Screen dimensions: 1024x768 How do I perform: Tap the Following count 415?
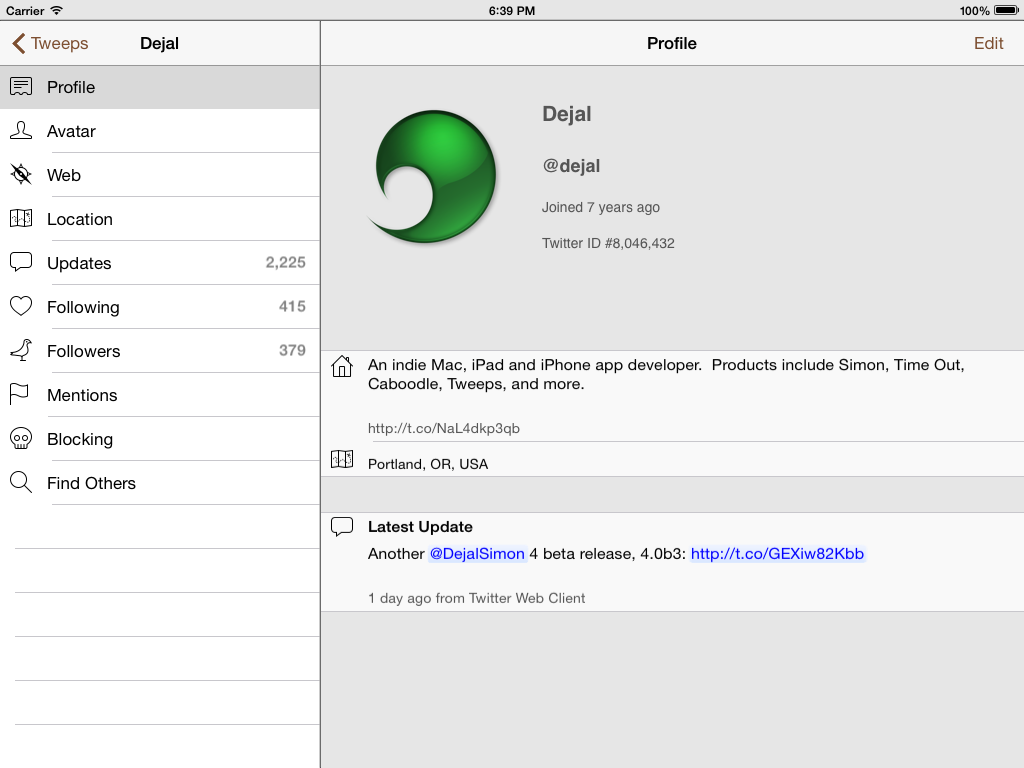(292, 306)
